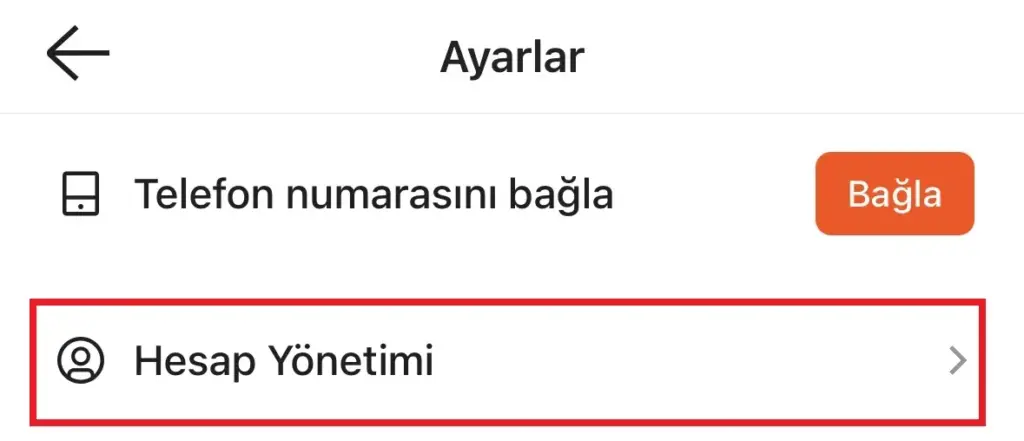This screenshot has width=1024, height=441.
Task: Select the smartphone icon in phone row
Action: [81, 194]
